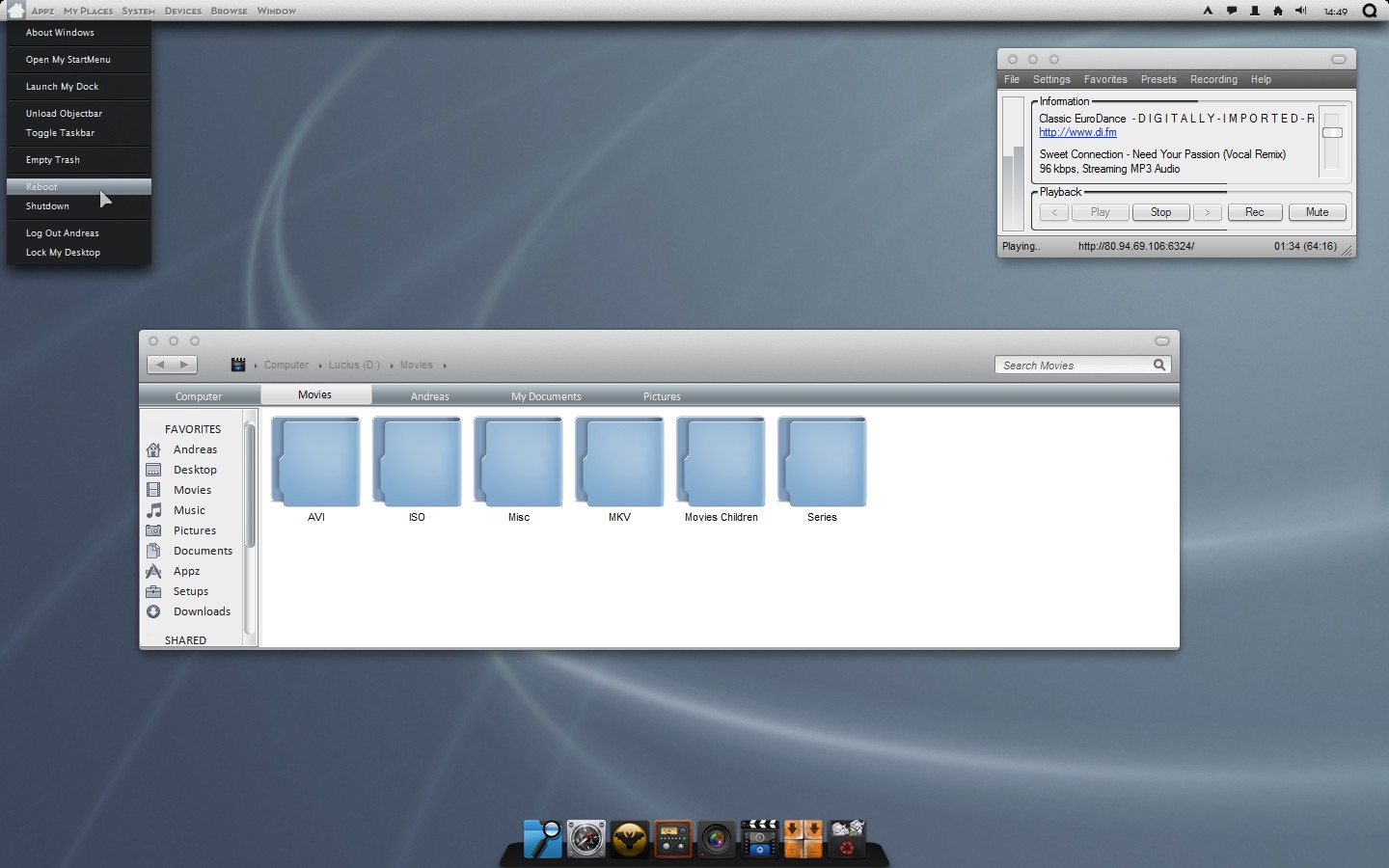Image resolution: width=1389 pixels, height=868 pixels.
Task: Select Pictures in the Favorites sidebar
Action: click(x=194, y=530)
